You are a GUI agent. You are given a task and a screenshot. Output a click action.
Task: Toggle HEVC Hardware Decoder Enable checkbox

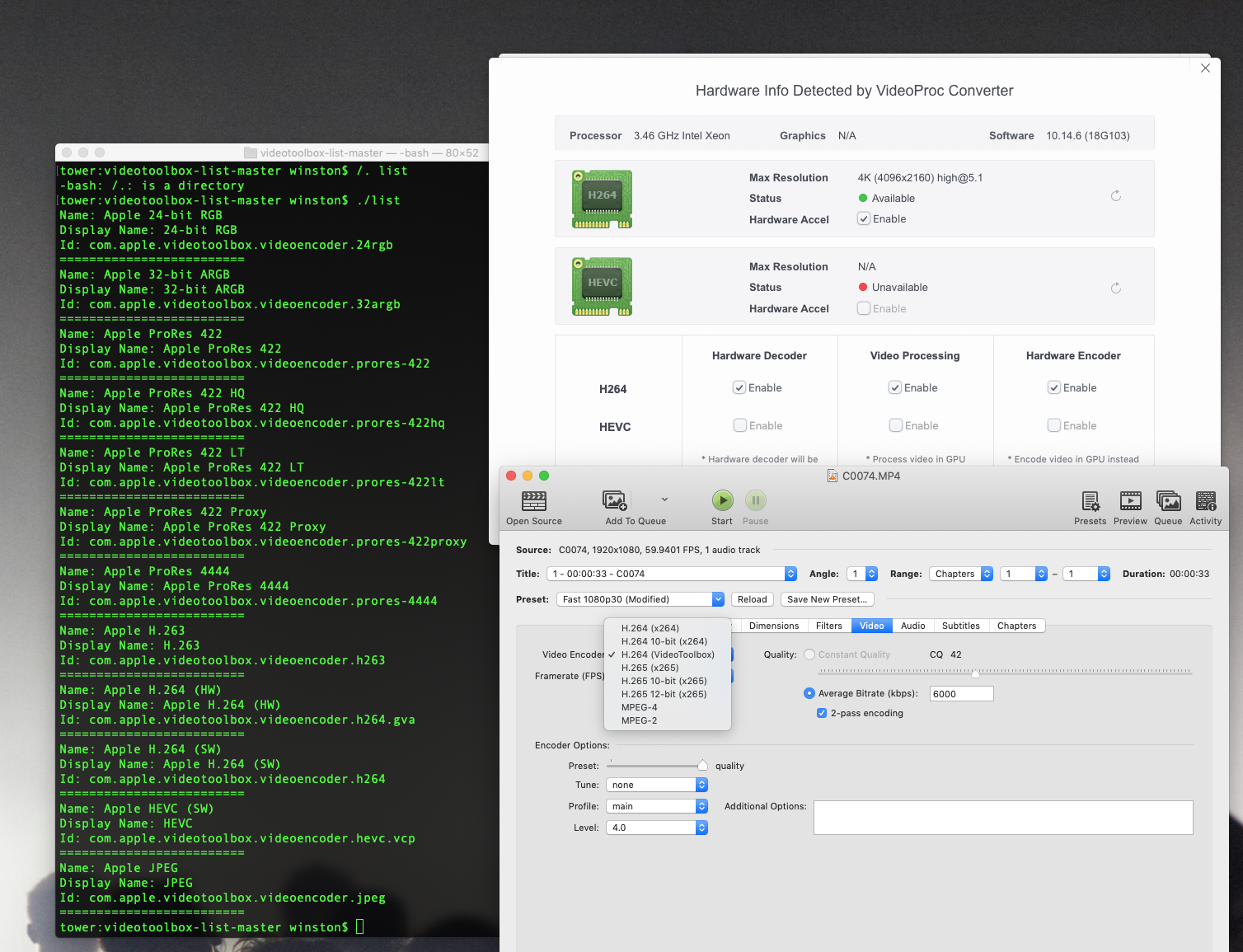point(740,425)
